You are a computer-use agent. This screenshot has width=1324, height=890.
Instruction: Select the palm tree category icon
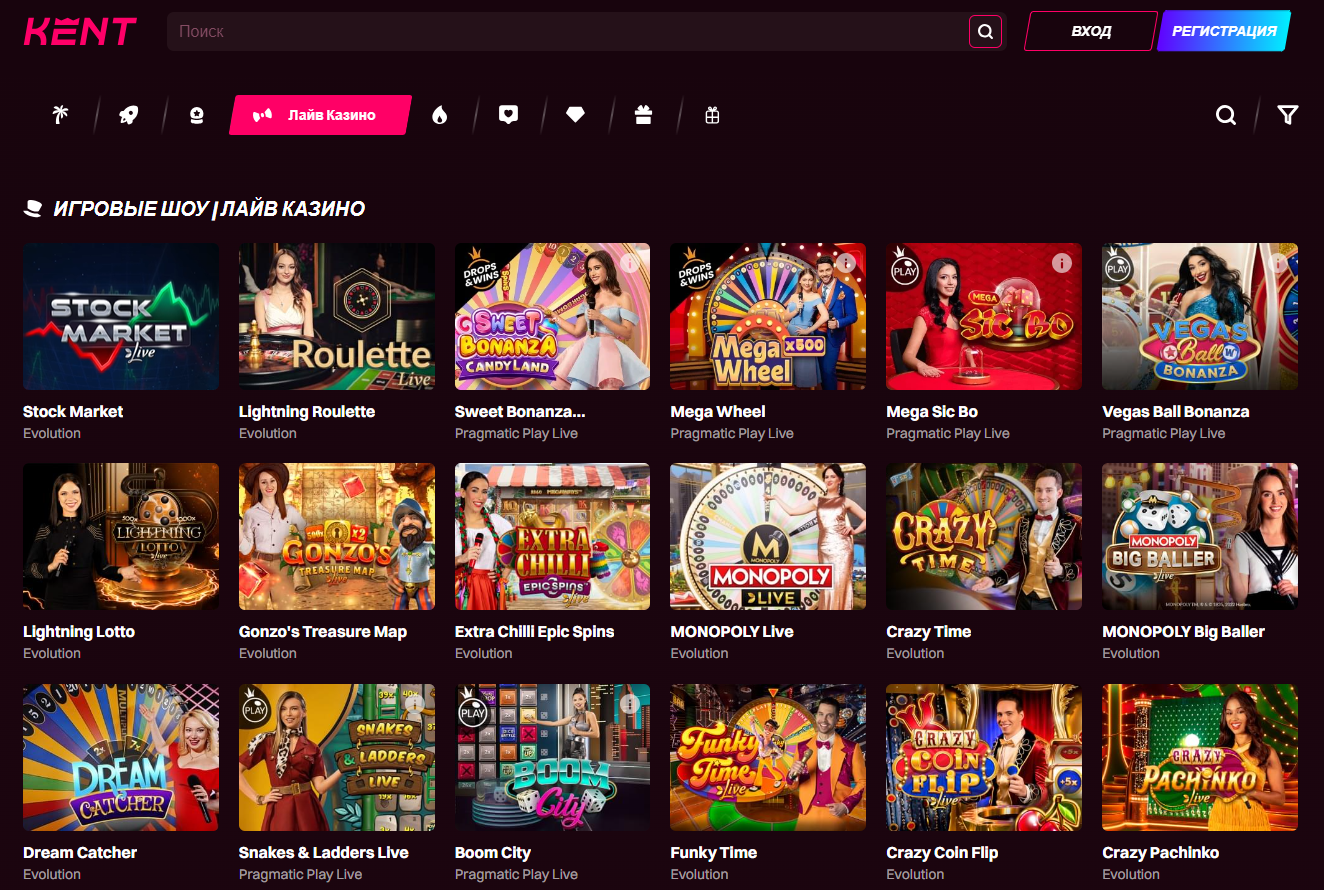coord(59,114)
